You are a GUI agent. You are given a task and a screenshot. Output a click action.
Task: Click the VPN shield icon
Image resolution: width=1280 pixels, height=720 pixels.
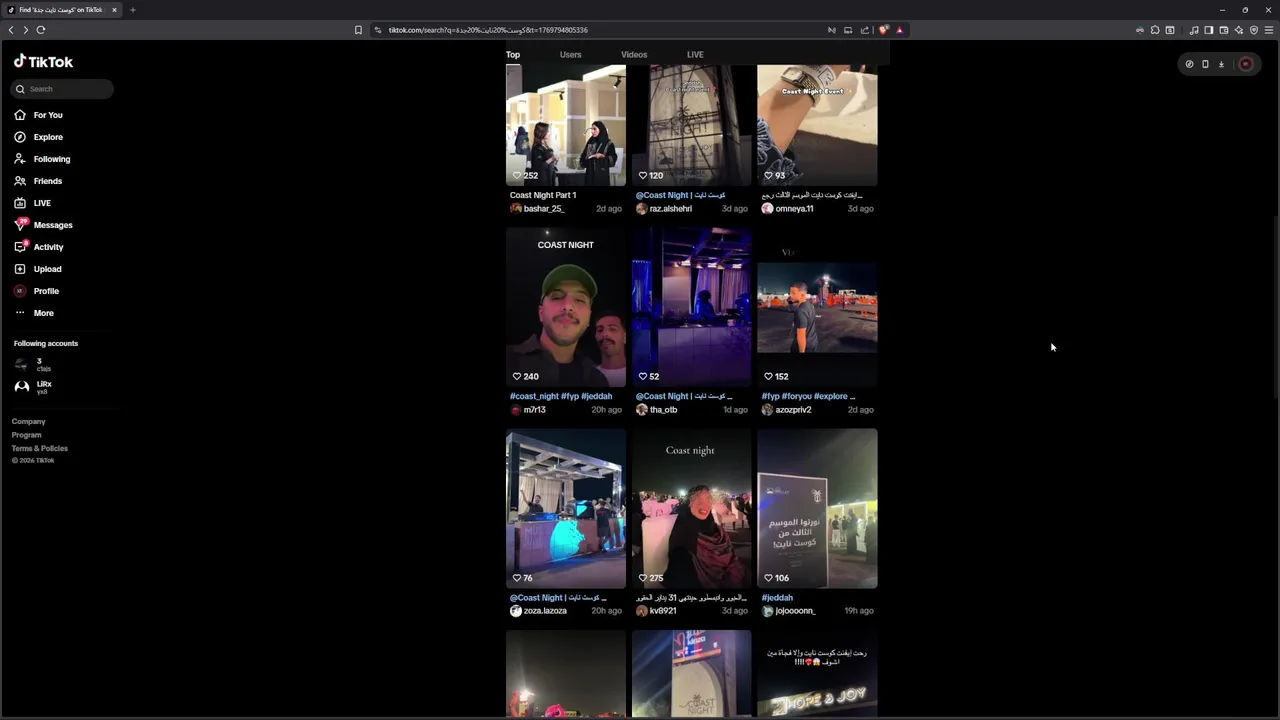click(x=1254, y=30)
